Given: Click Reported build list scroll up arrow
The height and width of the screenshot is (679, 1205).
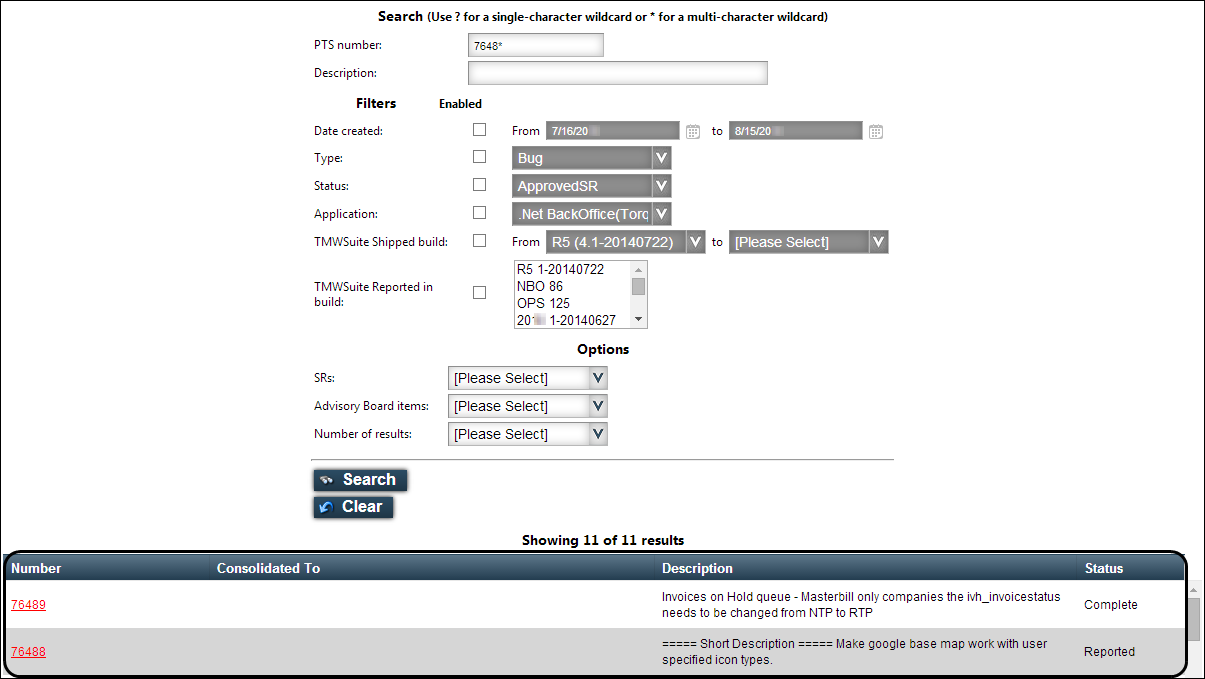Looking at the screenshot, I should tap(639, 268).
